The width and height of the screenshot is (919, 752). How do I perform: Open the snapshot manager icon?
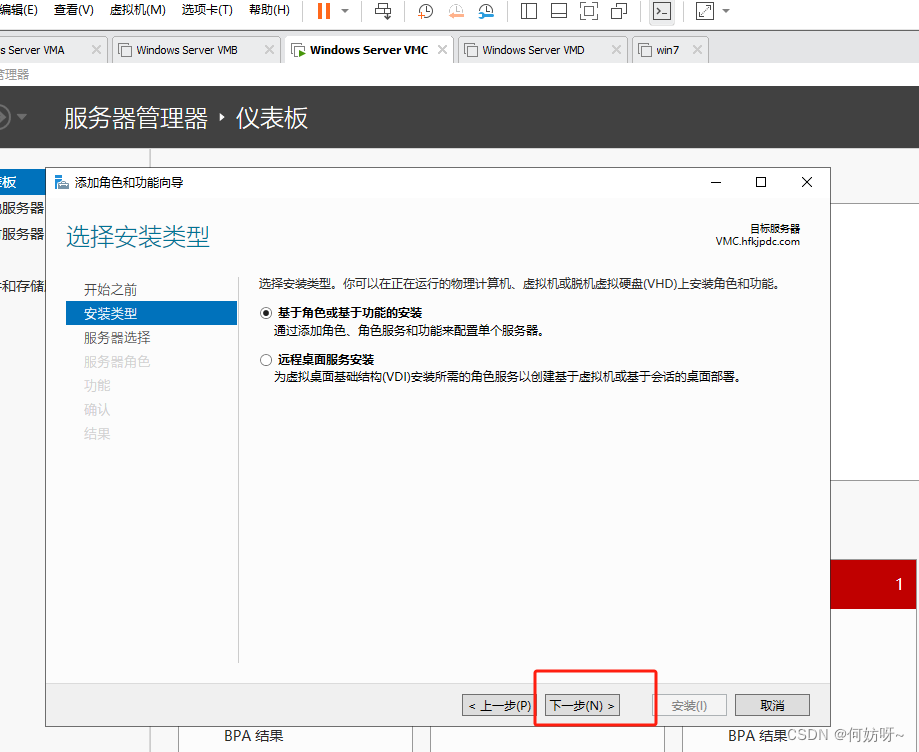point(486,11)
